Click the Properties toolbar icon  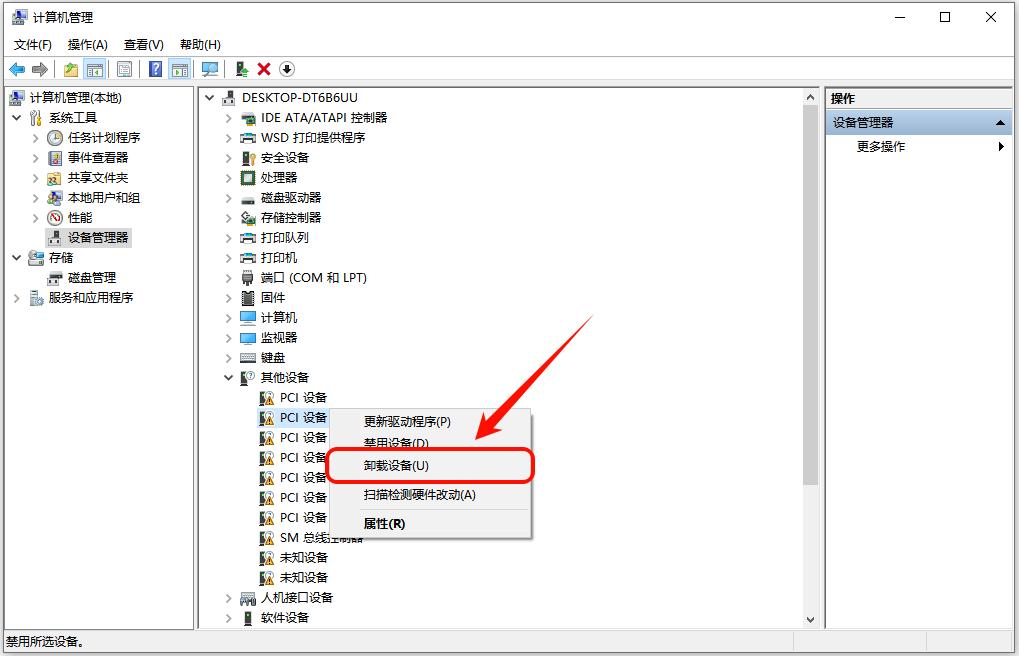122,69
